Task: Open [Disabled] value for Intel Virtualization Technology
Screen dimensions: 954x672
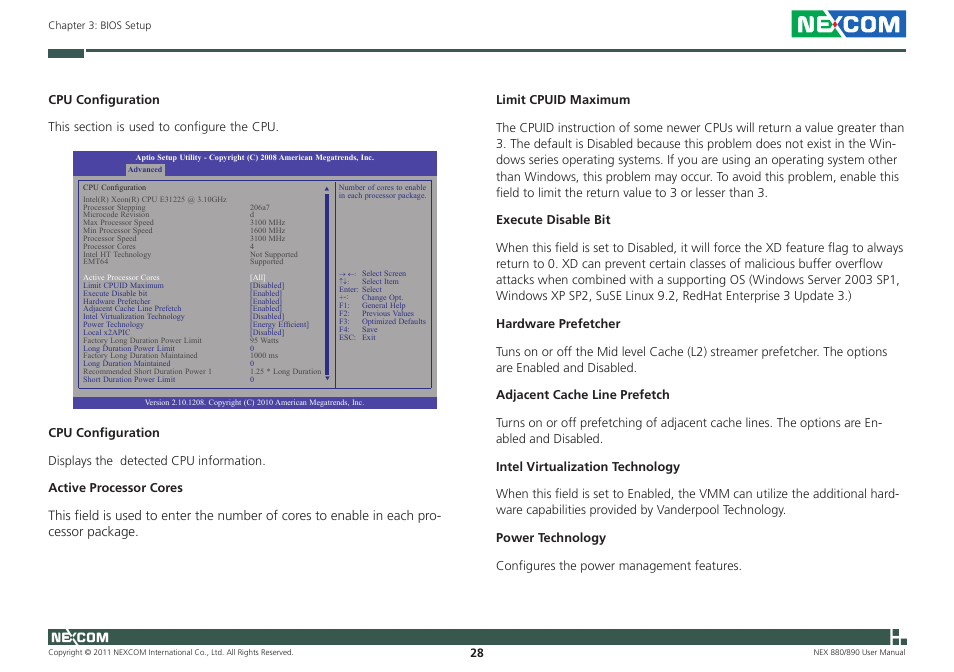Action: (266, 316)
